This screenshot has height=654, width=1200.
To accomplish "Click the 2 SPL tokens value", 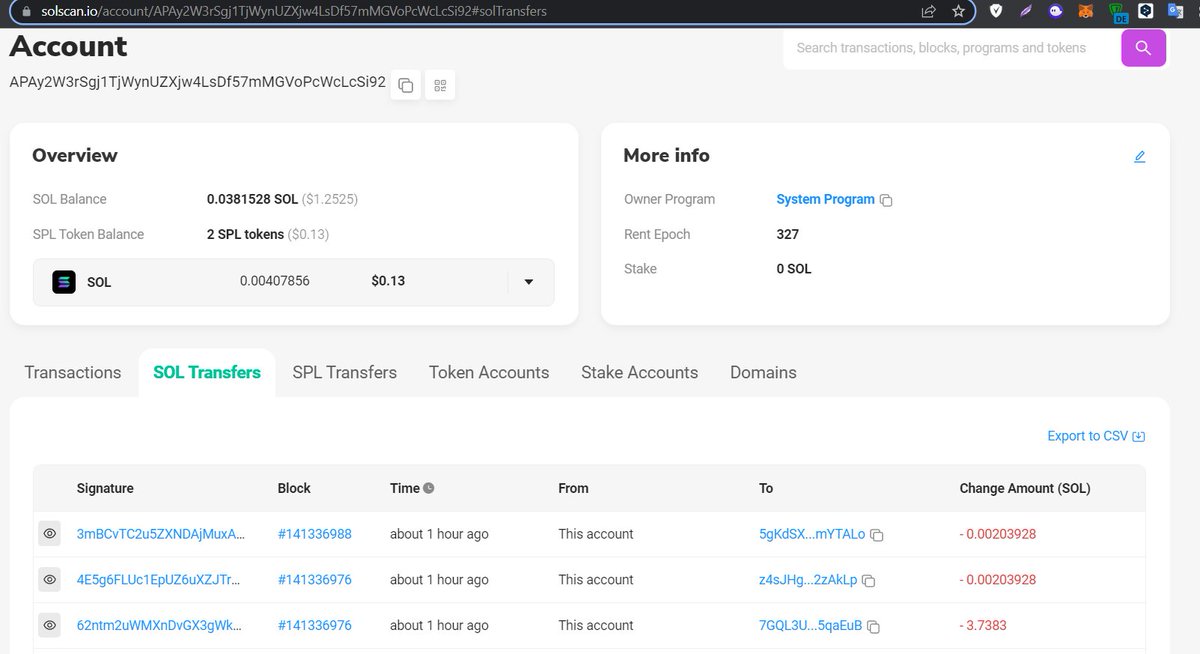I will tap(245, 234).
